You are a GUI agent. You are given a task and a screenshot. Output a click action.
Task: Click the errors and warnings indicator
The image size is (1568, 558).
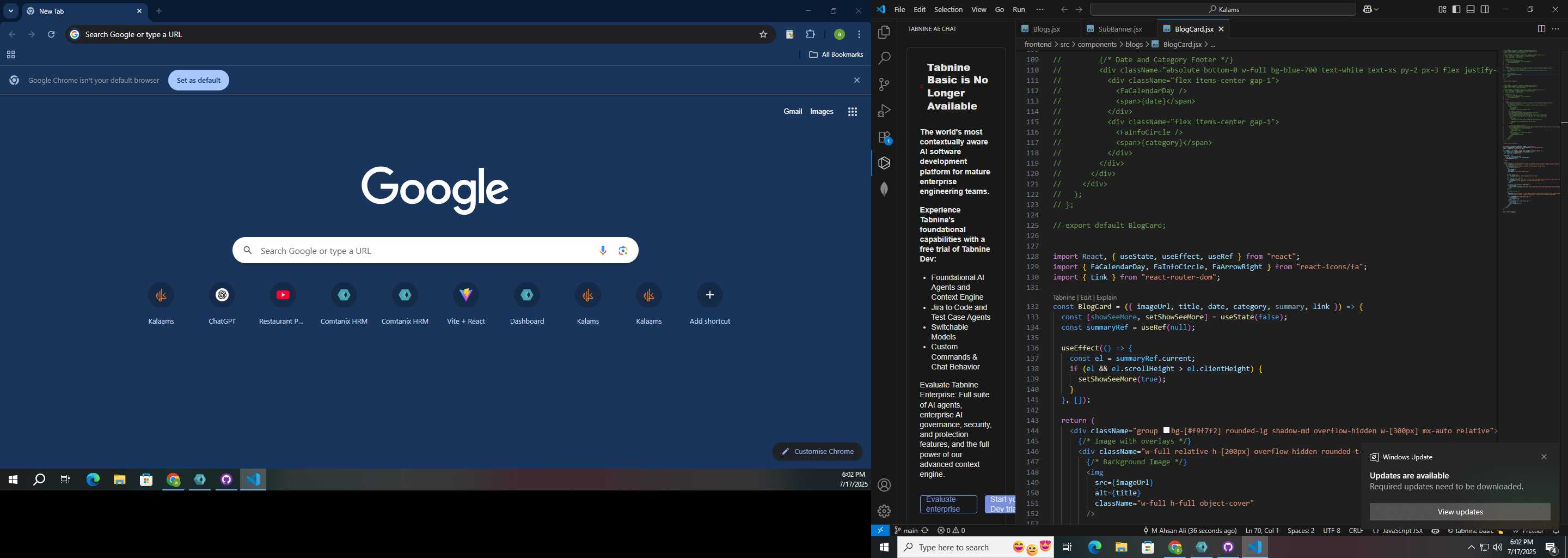951,531
